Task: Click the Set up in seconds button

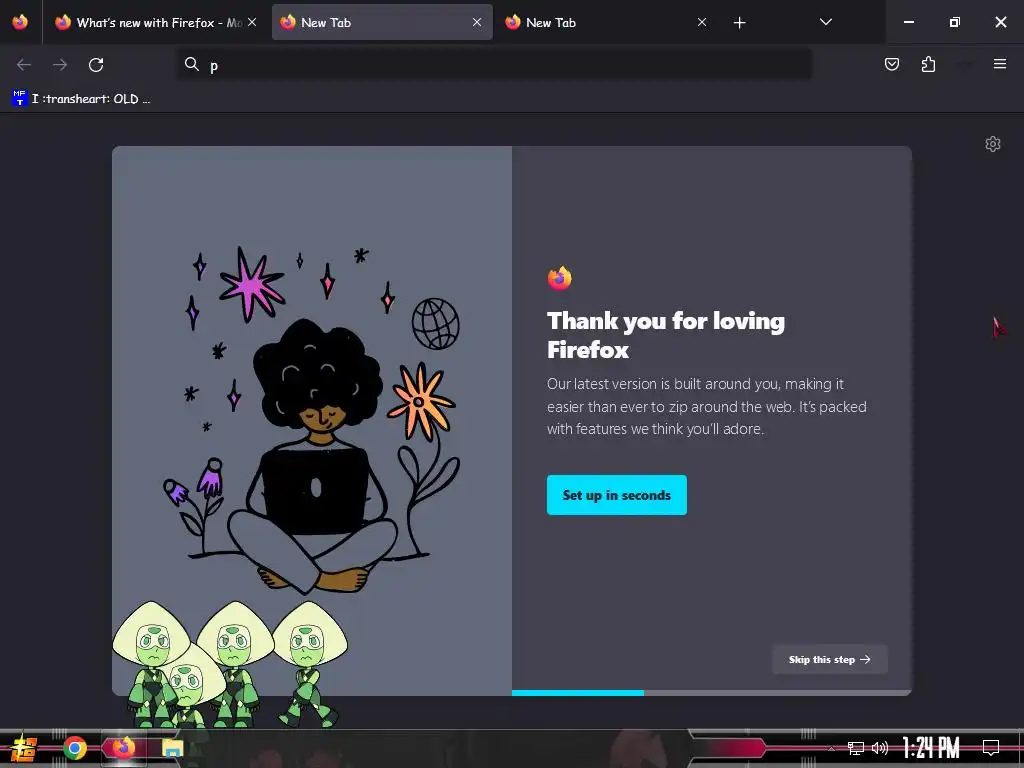Action: click(616, 495)
